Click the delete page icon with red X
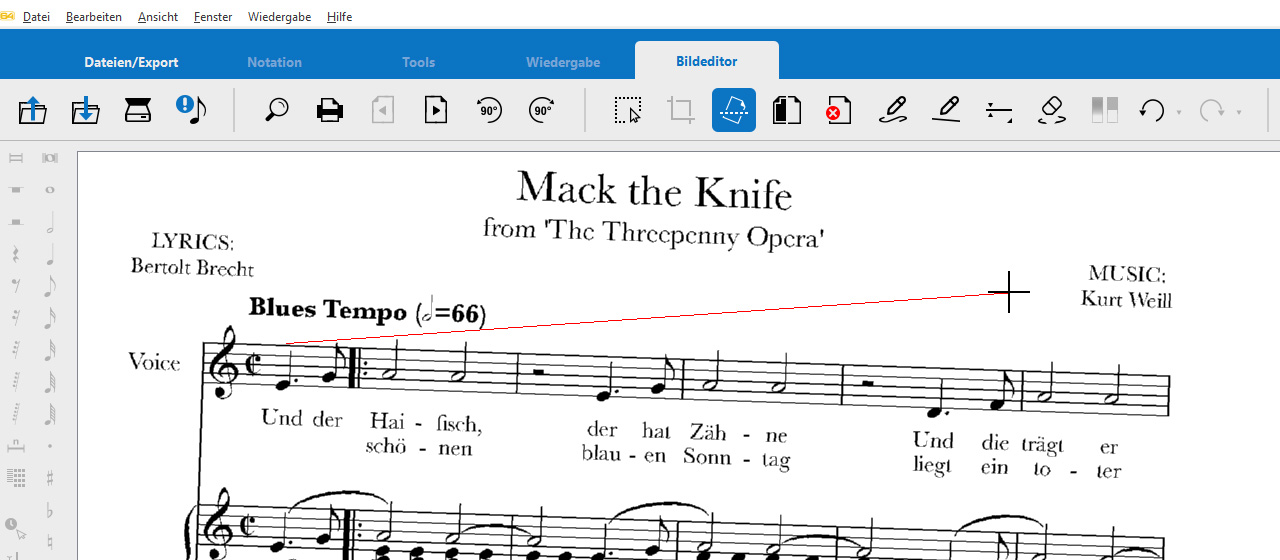Viewport: 1280px width, 560px height. (x=838, y=110)
